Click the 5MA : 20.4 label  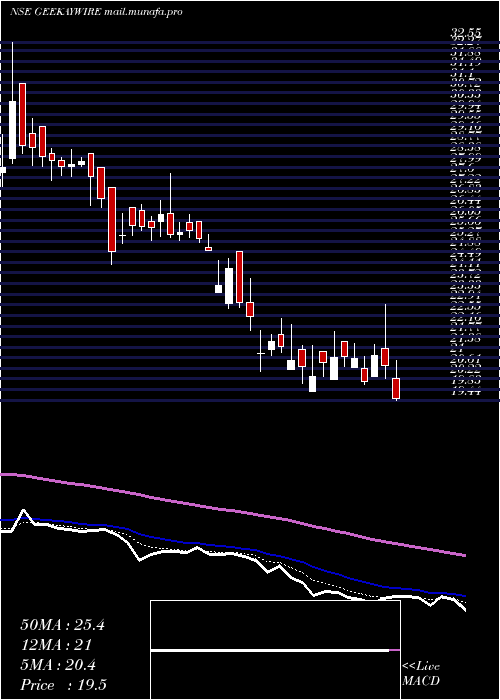58,665
